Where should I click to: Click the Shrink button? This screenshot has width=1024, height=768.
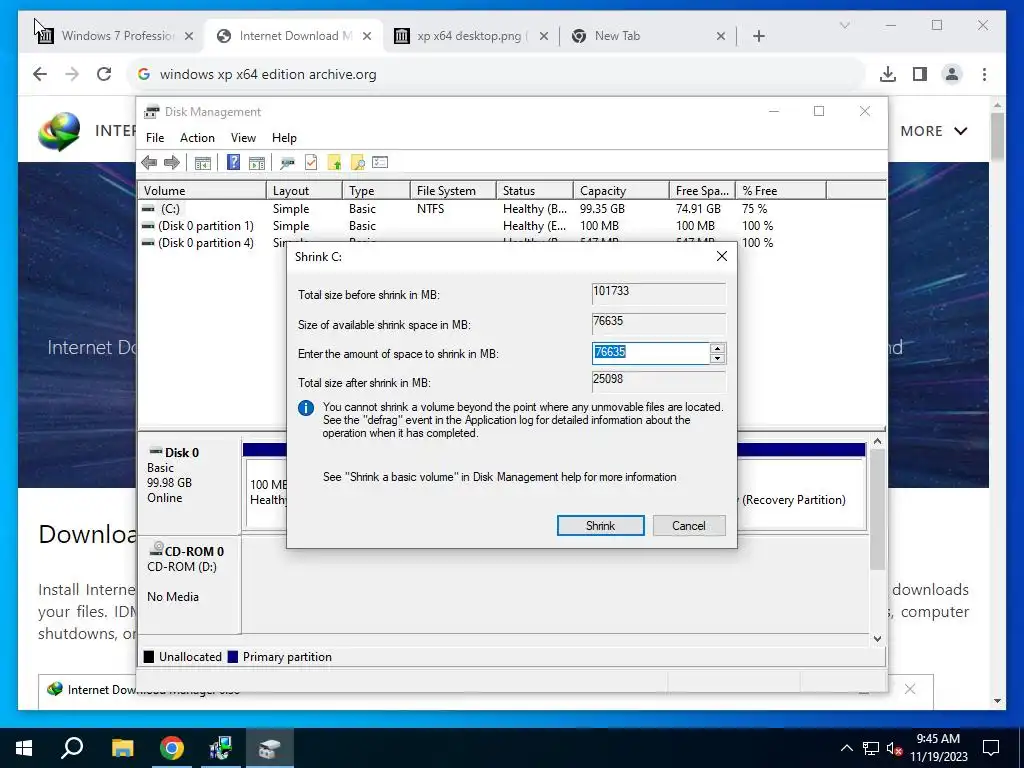coord(600,526)
